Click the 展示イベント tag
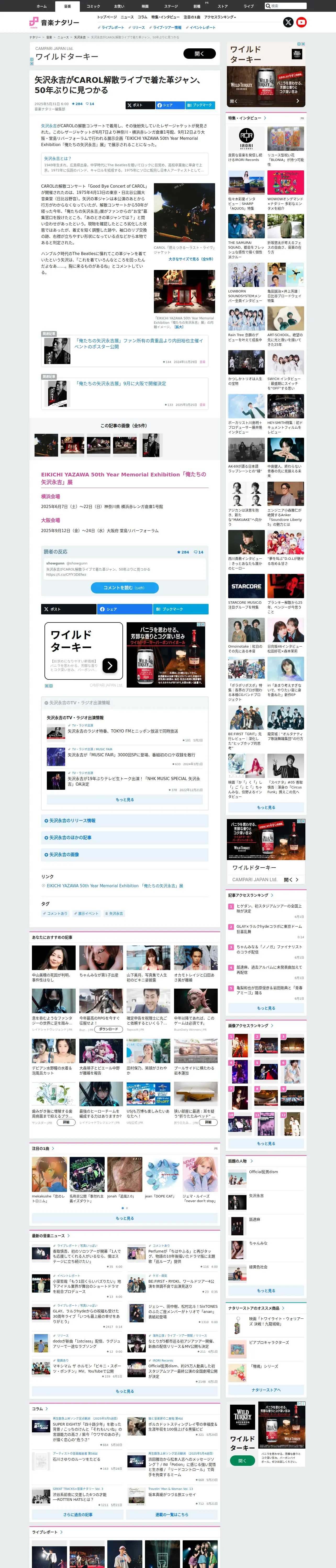This screenshot has height=1568, width=336. pos(87,914)
